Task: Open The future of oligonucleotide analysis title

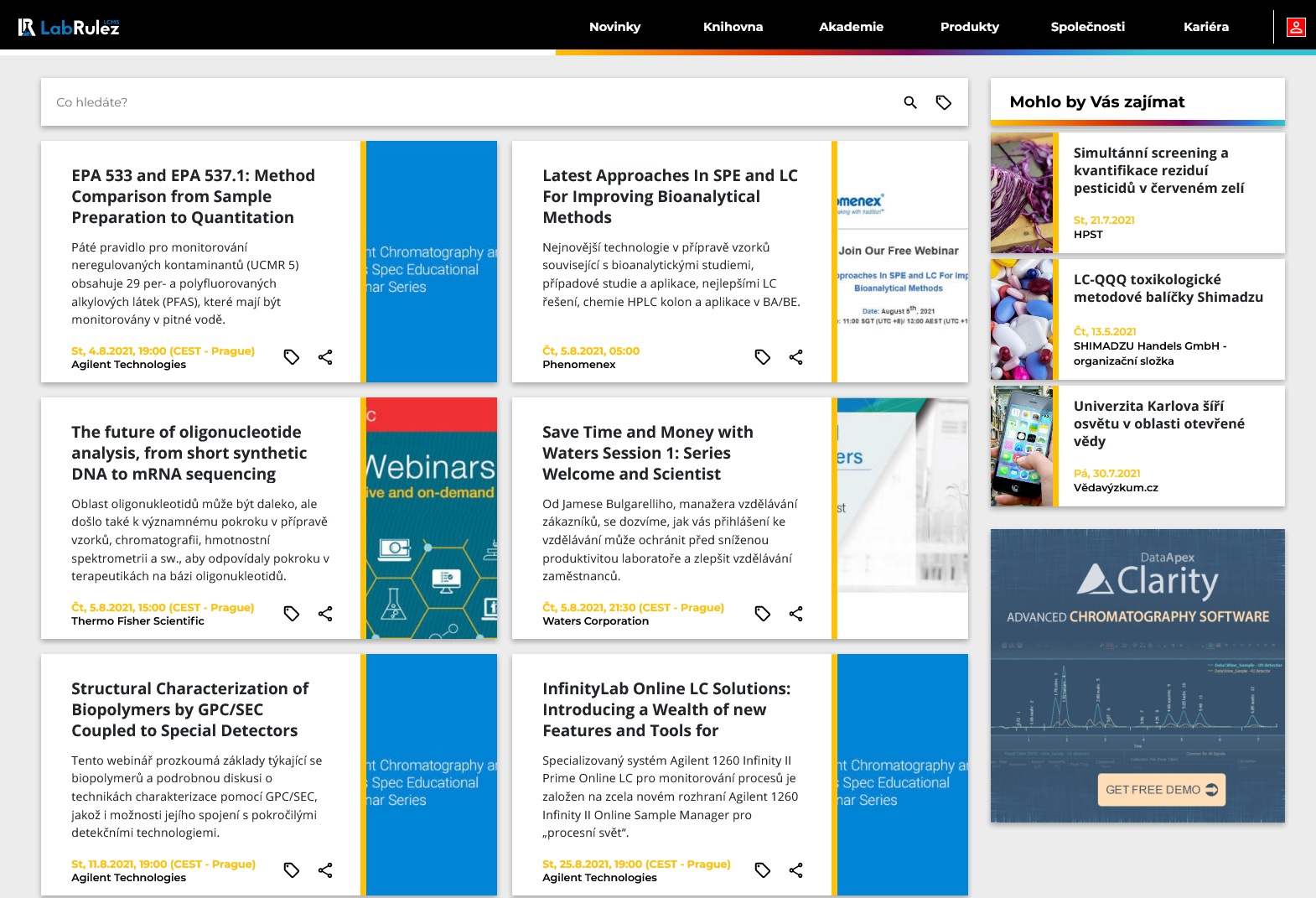Action: (x=189, y=453)
